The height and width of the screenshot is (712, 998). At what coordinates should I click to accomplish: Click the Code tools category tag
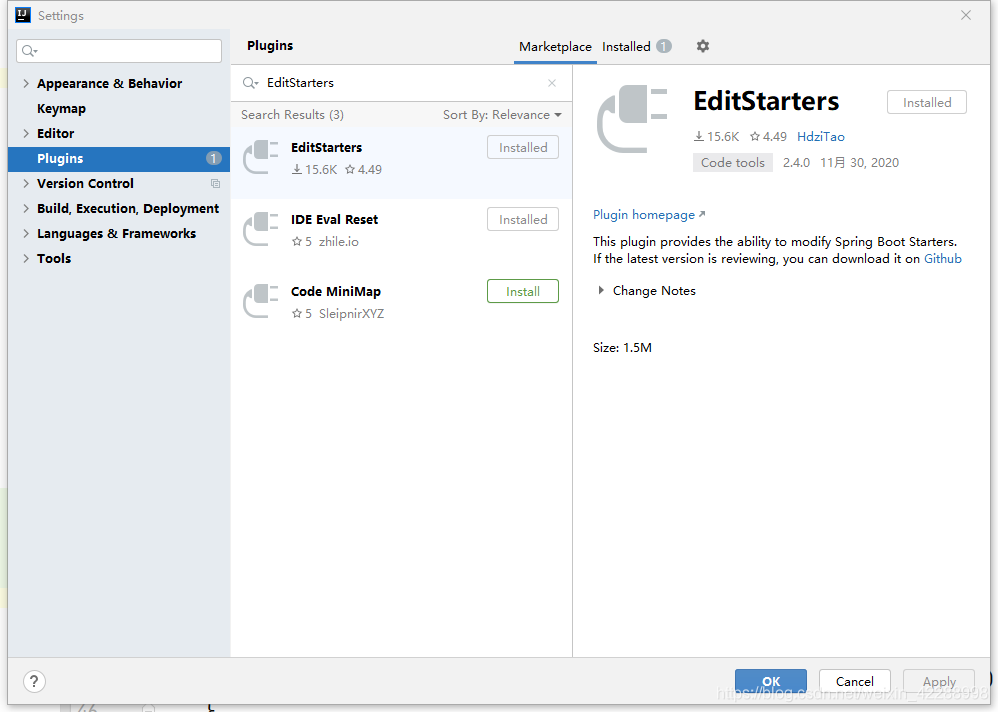(733, 162)
